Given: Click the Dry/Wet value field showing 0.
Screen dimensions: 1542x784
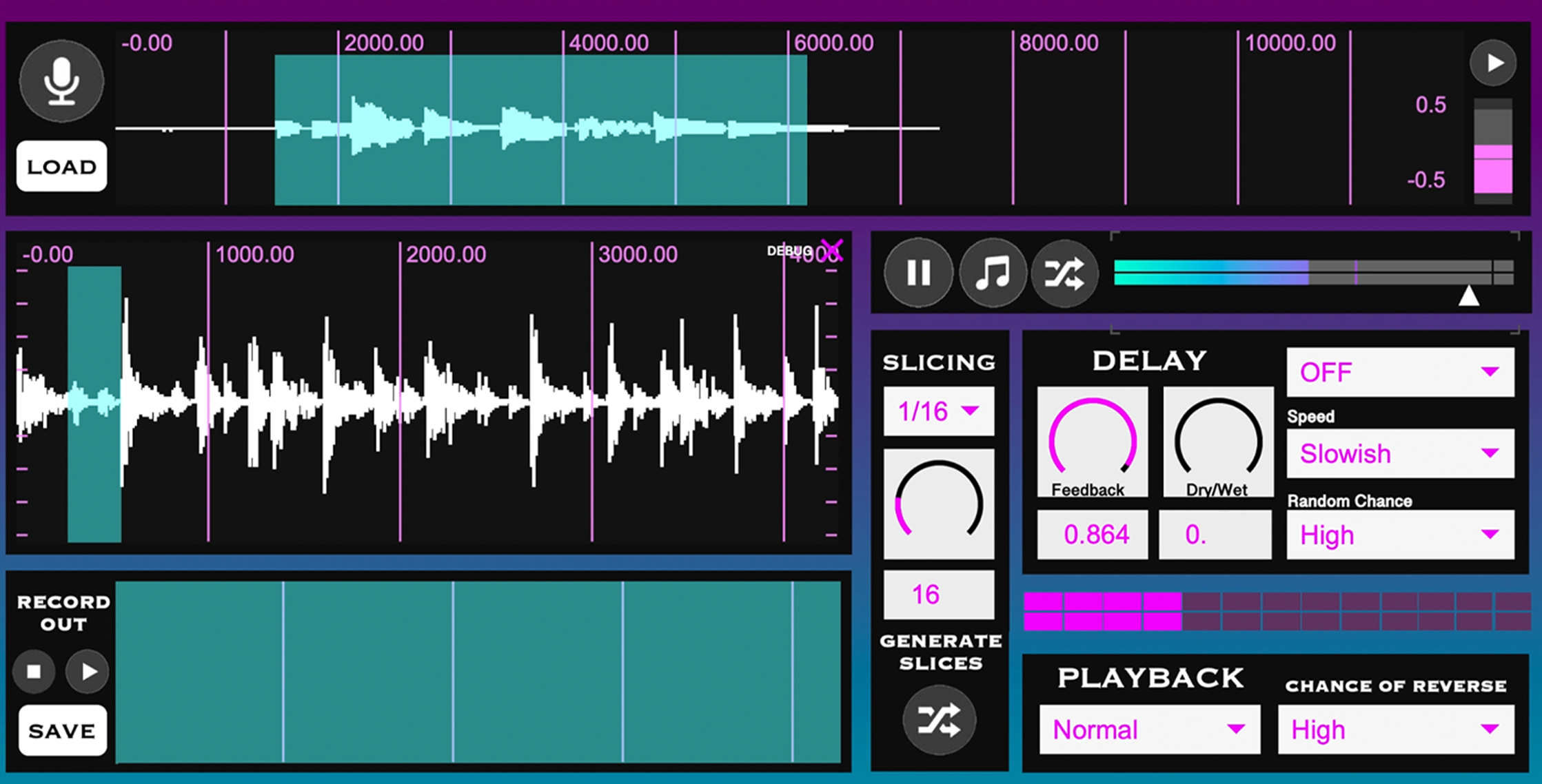Looking at the screenshot, I should (1215, 535).
